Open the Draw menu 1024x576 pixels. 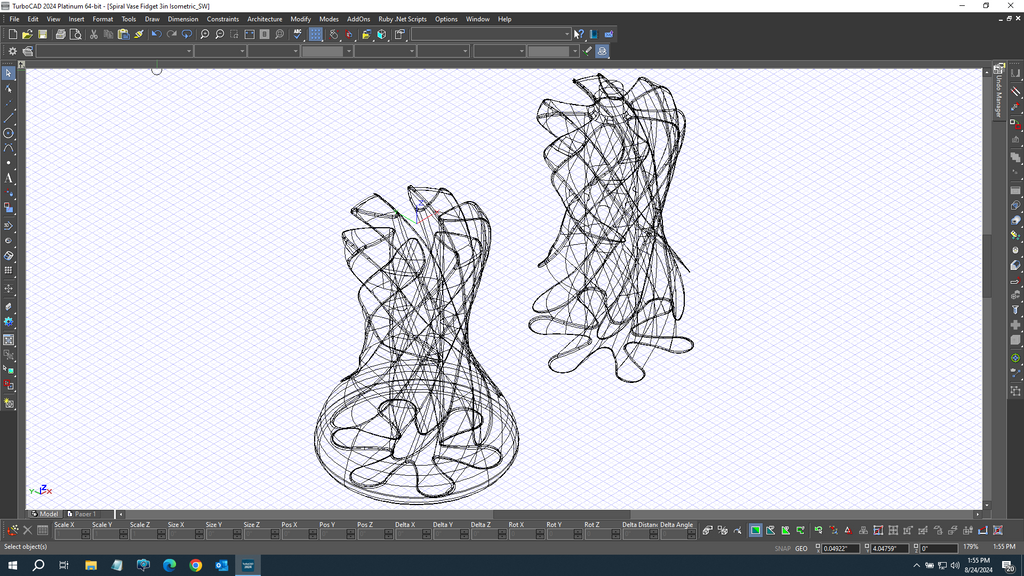pyautogui.click(x=152, y=19)
